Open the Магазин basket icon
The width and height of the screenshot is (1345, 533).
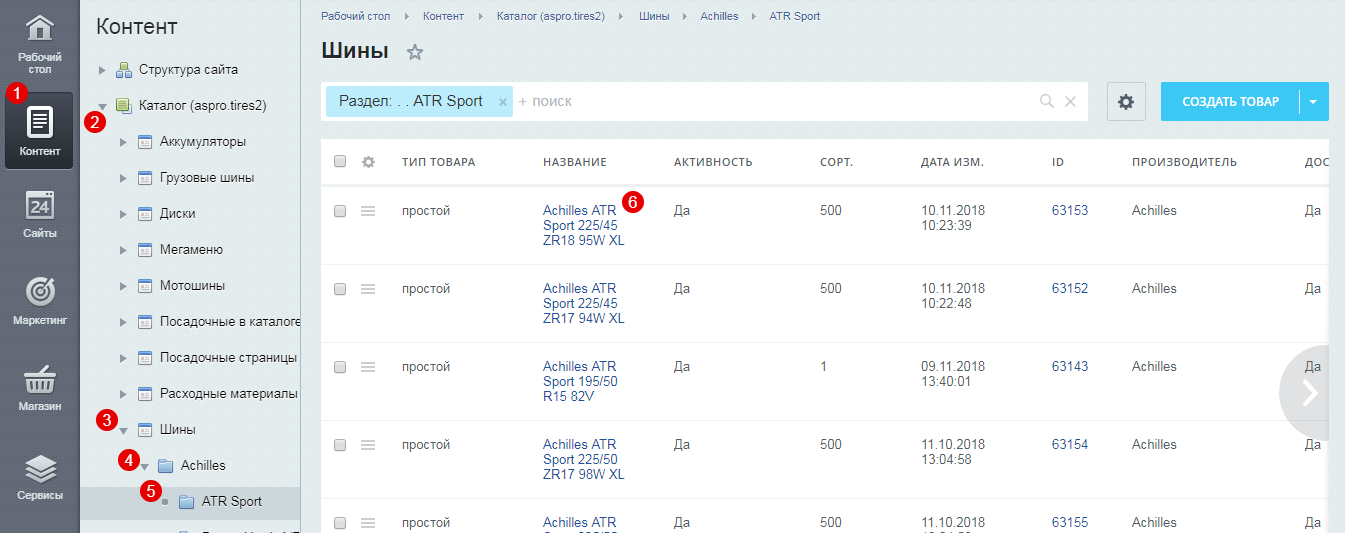point(39,381)
